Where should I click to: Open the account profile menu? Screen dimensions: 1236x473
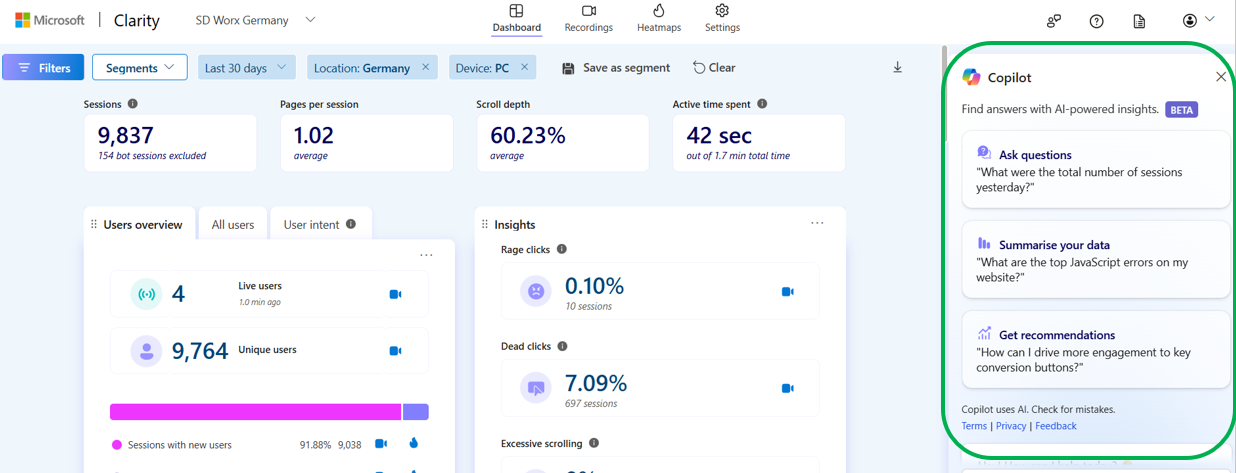pos(1197,20)
